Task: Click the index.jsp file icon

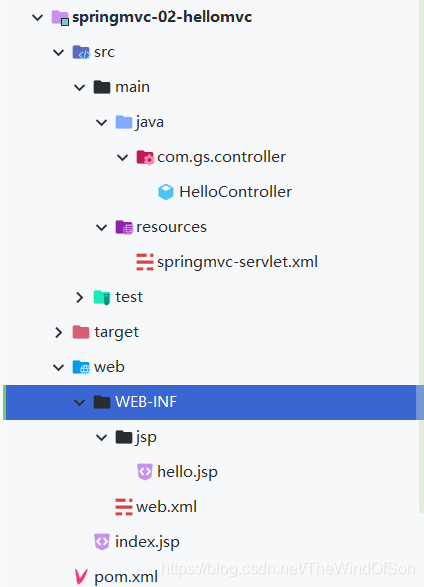Action: pyautogui.click(x=102, y=542)
